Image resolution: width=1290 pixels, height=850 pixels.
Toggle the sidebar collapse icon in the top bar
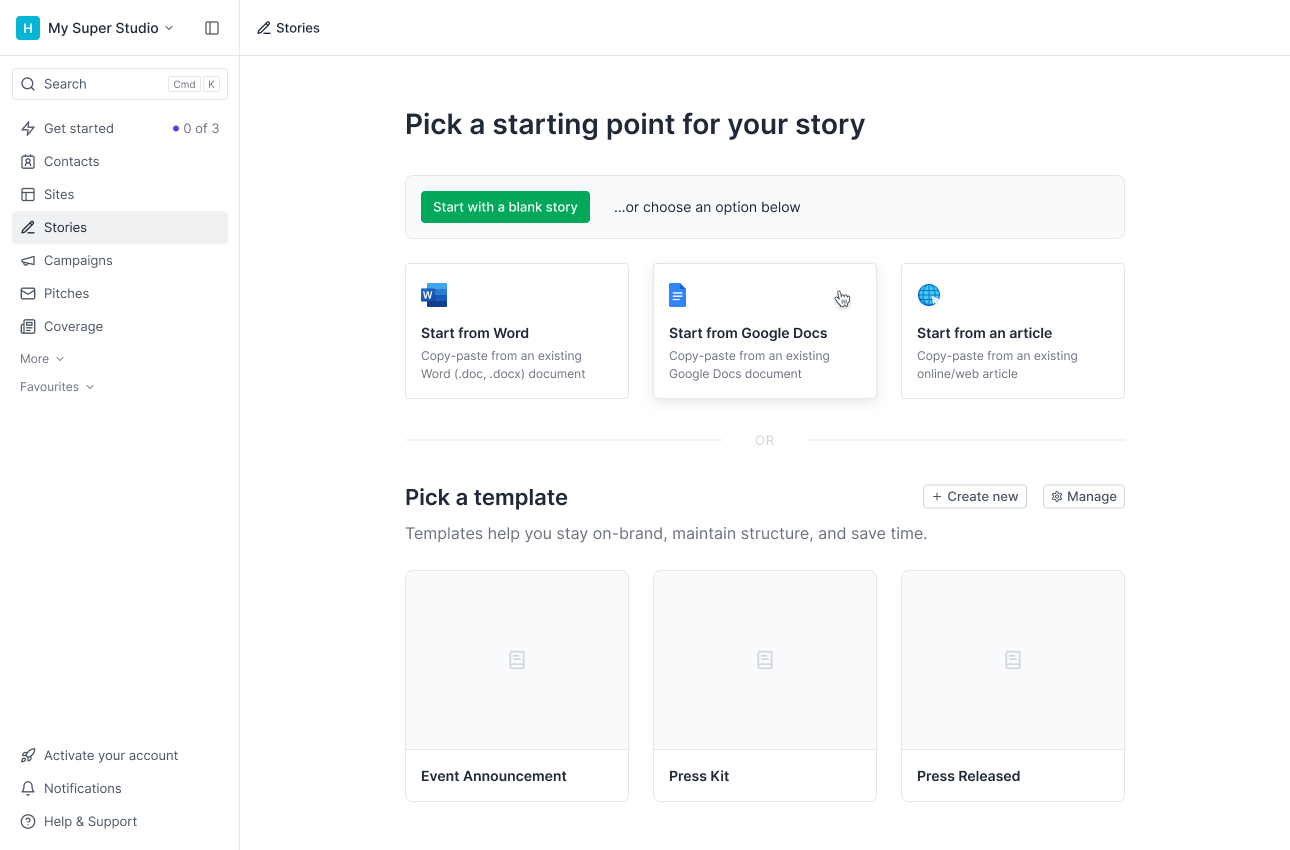click(x=212, y=28)
